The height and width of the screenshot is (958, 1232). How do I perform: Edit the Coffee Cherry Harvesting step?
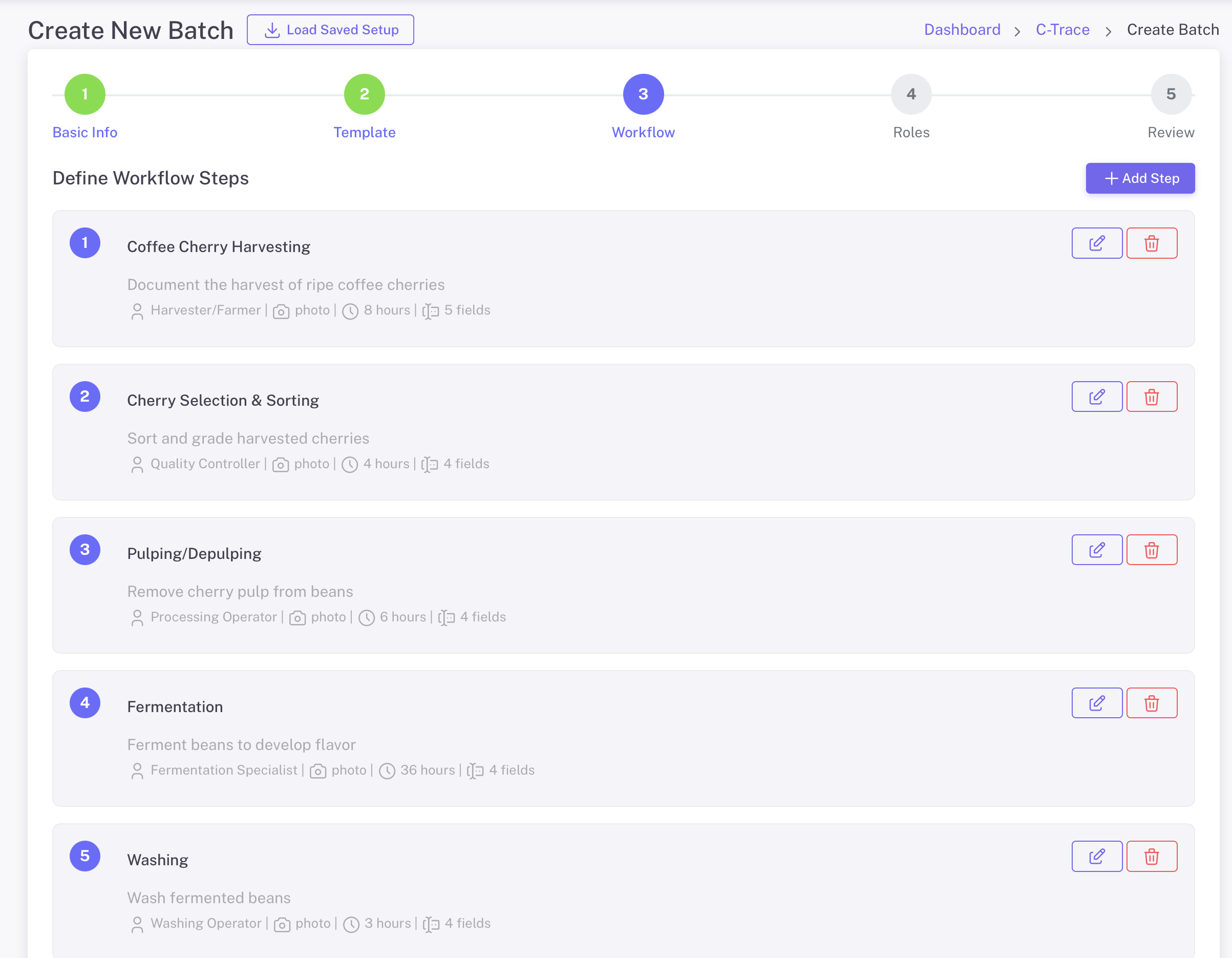pyautogui.click(x=1097, y=243)
